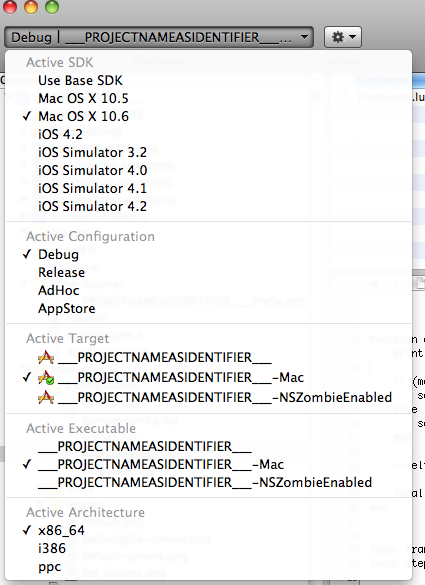Click the -NSZombieEnabled target's app icon

tap(46, 397)
